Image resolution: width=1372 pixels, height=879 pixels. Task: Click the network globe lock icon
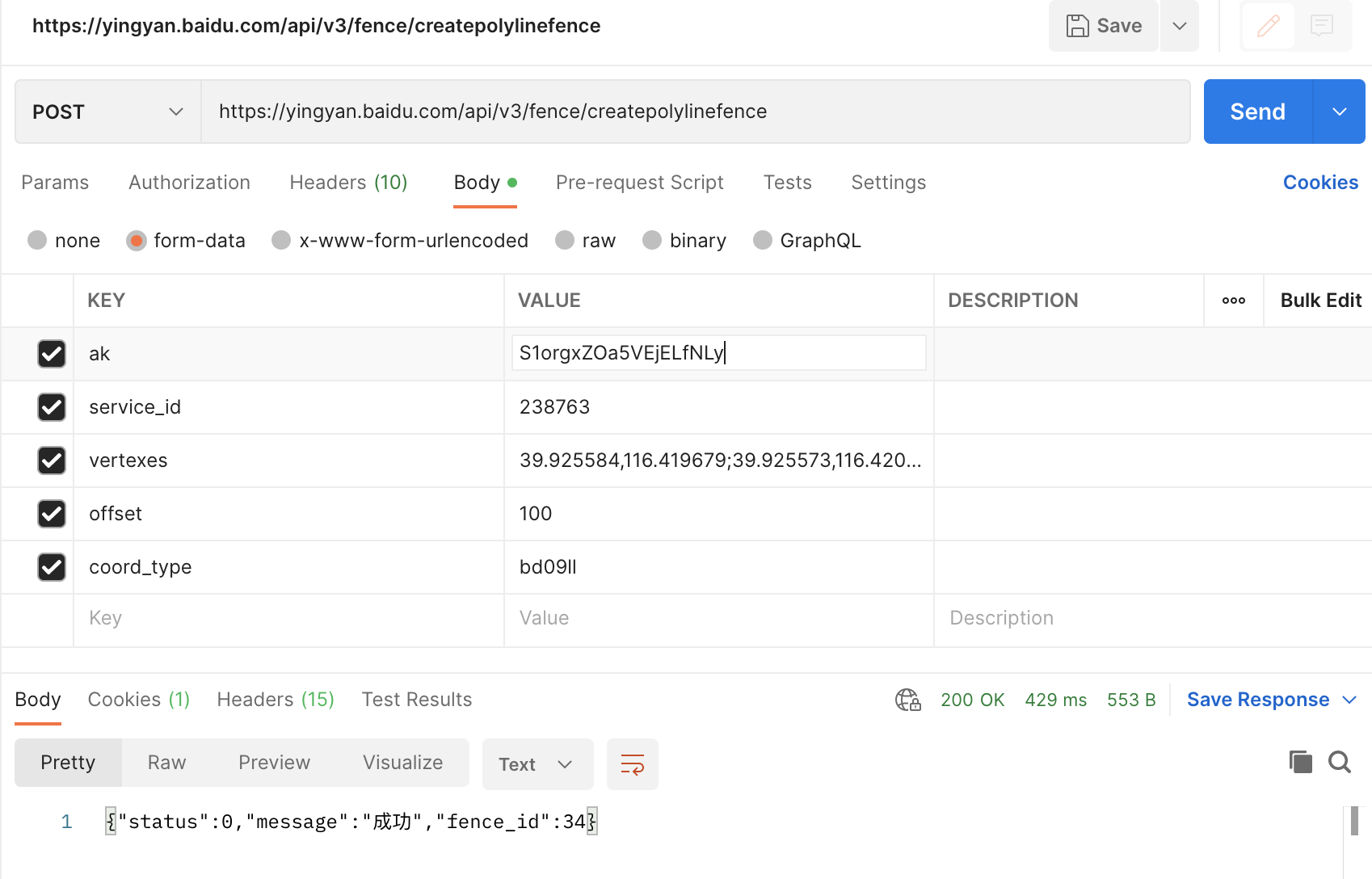(907, 700)
